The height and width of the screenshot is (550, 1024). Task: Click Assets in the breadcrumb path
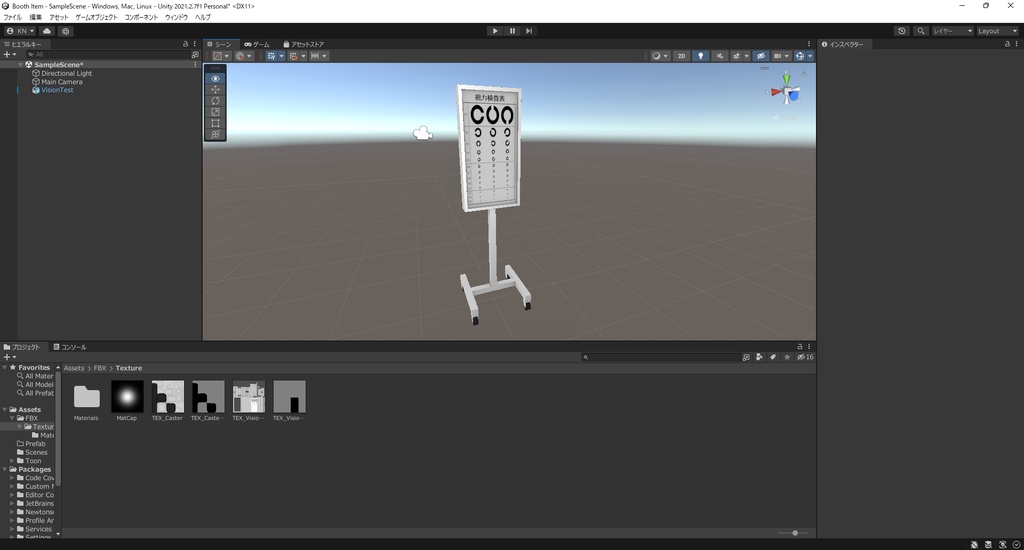pos(74,368)
